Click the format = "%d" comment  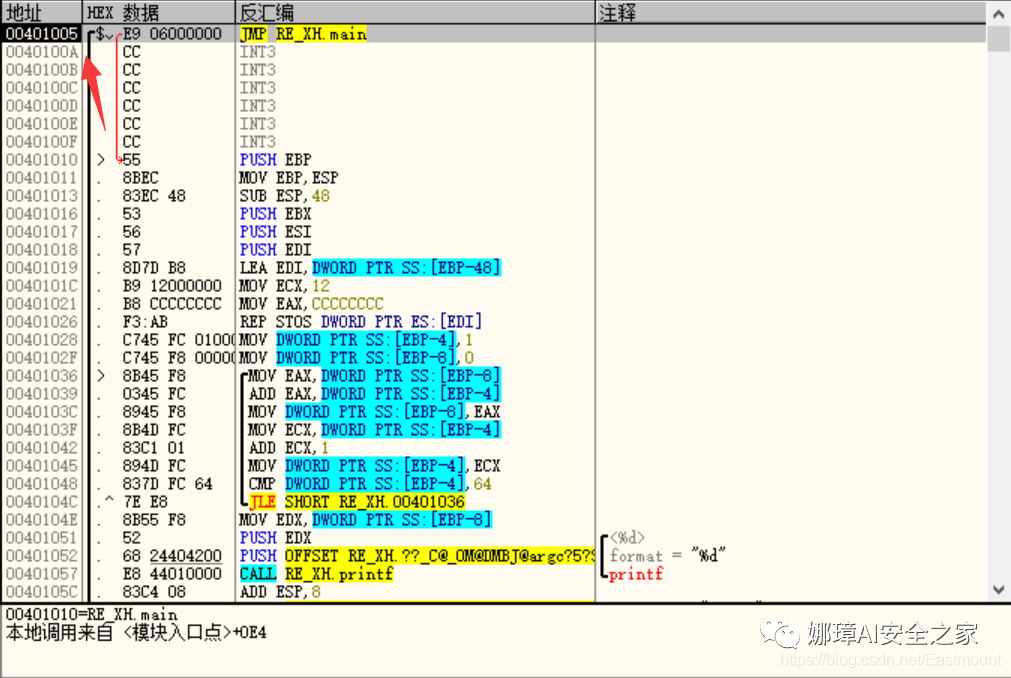pyautogui.click(x=668, y=556)
